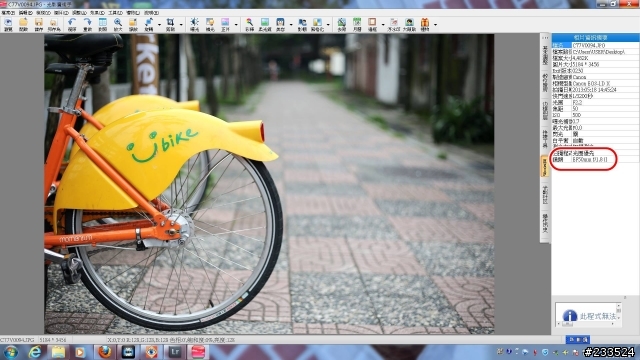Undo using the blue back arrow icon
This screenshot has height=360, width=640.
[72, 24]
